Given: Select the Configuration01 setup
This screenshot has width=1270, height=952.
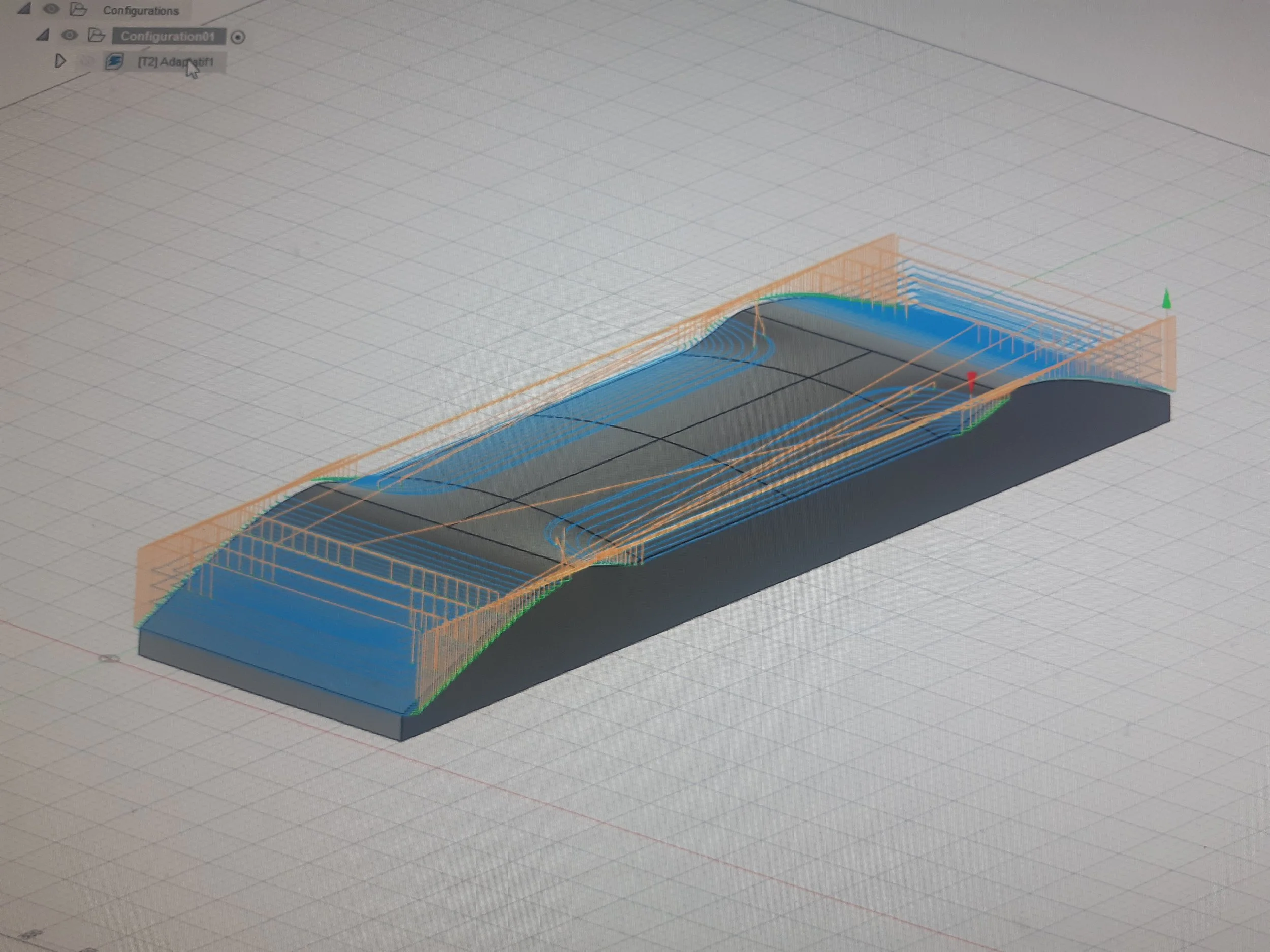Looking at the screenshot, I should click(x=168, y=36).
